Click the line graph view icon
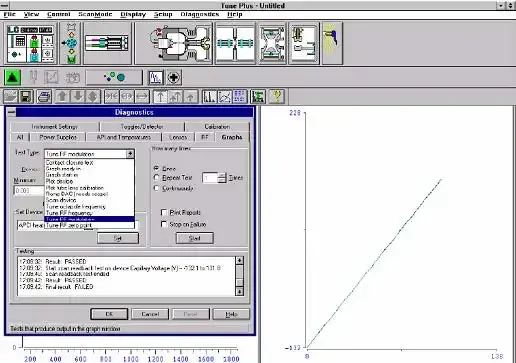 [225, 97]
